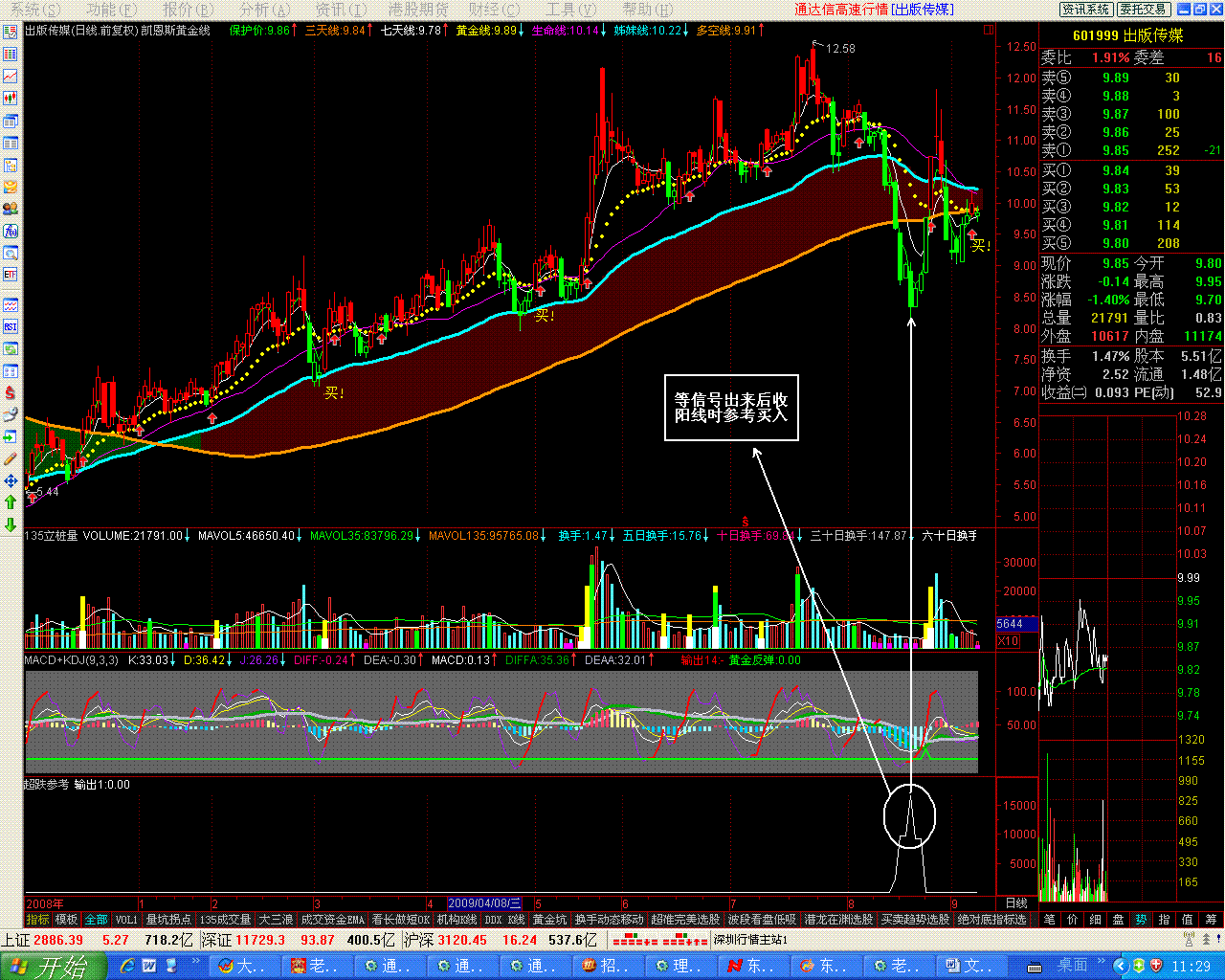Open the colored quote grid icon
Screen dimensions: 1225x980
point(11,54)
